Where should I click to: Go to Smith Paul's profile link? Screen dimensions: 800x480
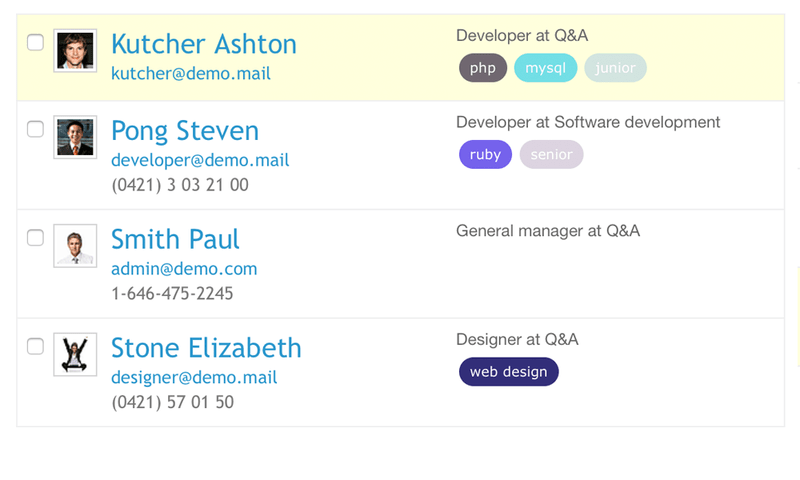[x=175, y=240]
